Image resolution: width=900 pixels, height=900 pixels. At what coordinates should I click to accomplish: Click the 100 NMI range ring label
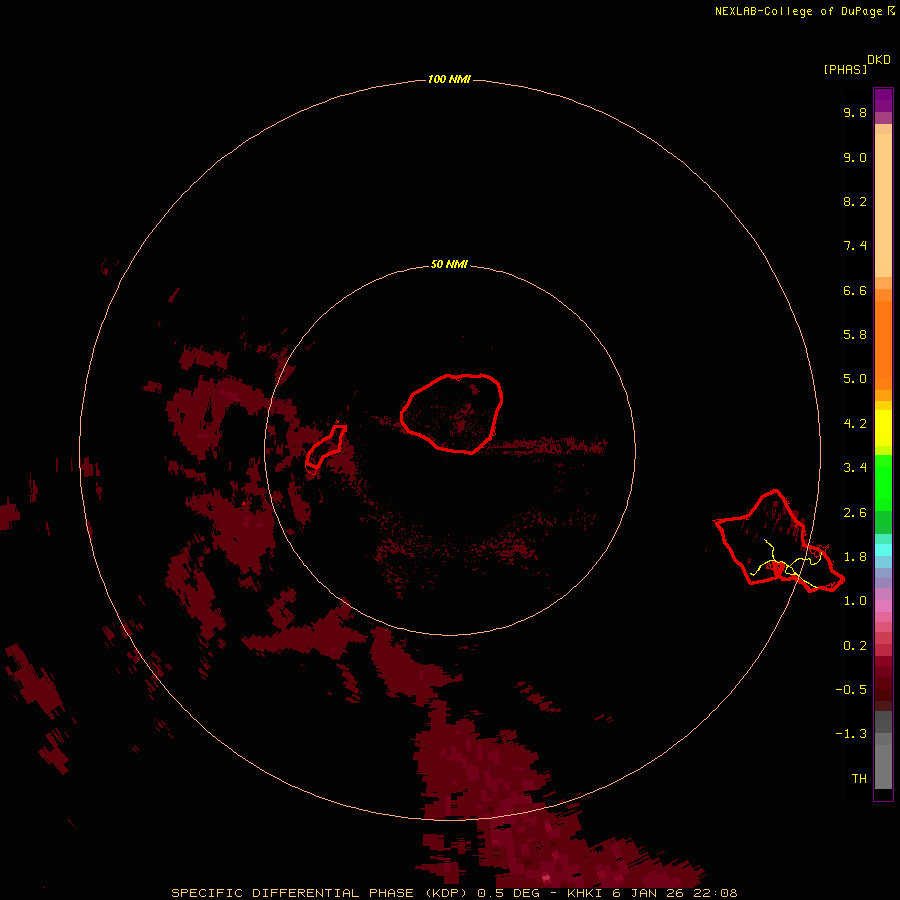point(449,79)
